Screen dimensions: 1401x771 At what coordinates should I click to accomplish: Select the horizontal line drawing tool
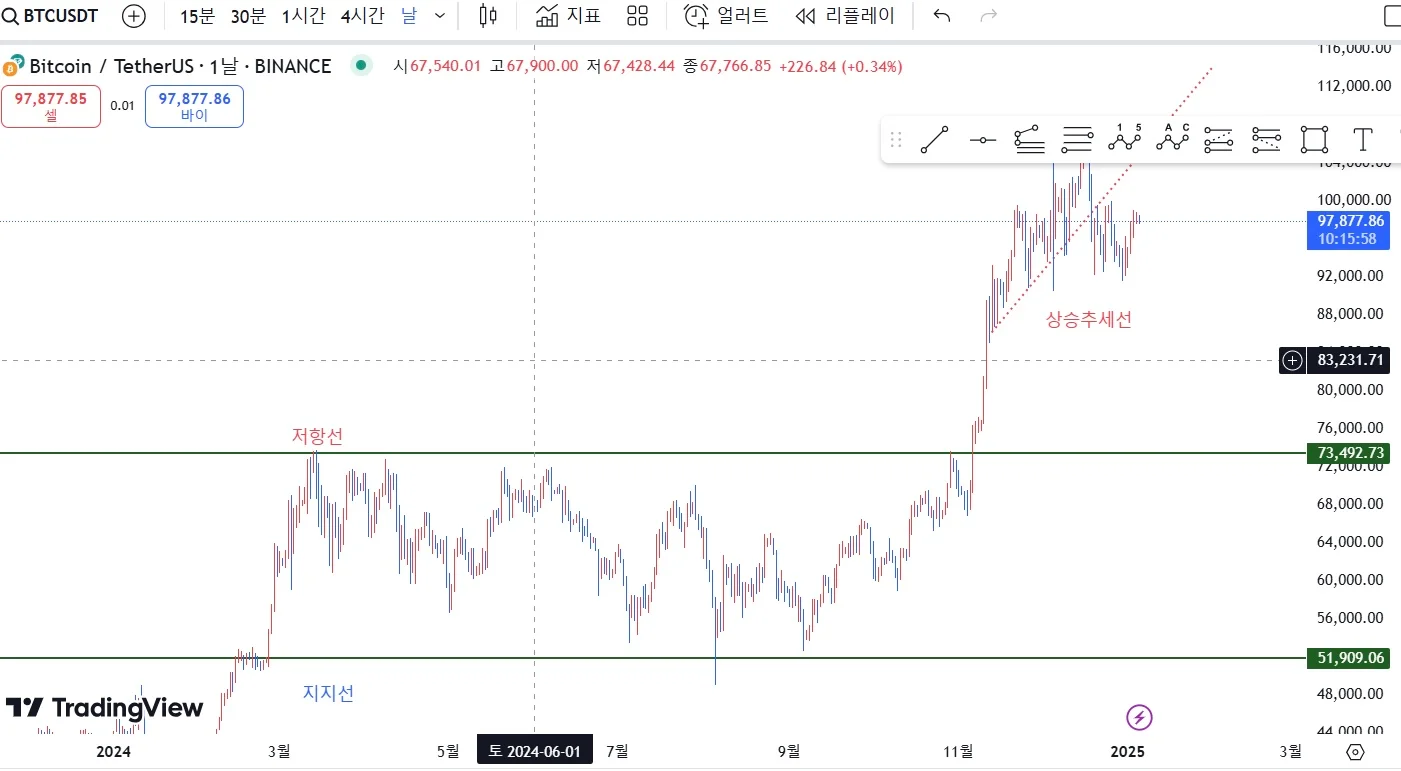click(982, 140)
